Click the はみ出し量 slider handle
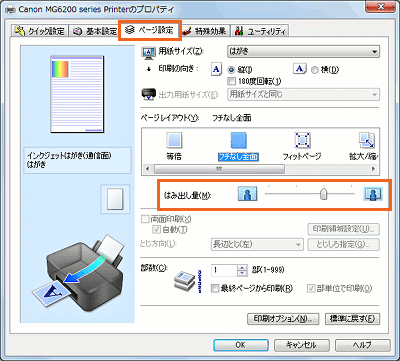 323,194
